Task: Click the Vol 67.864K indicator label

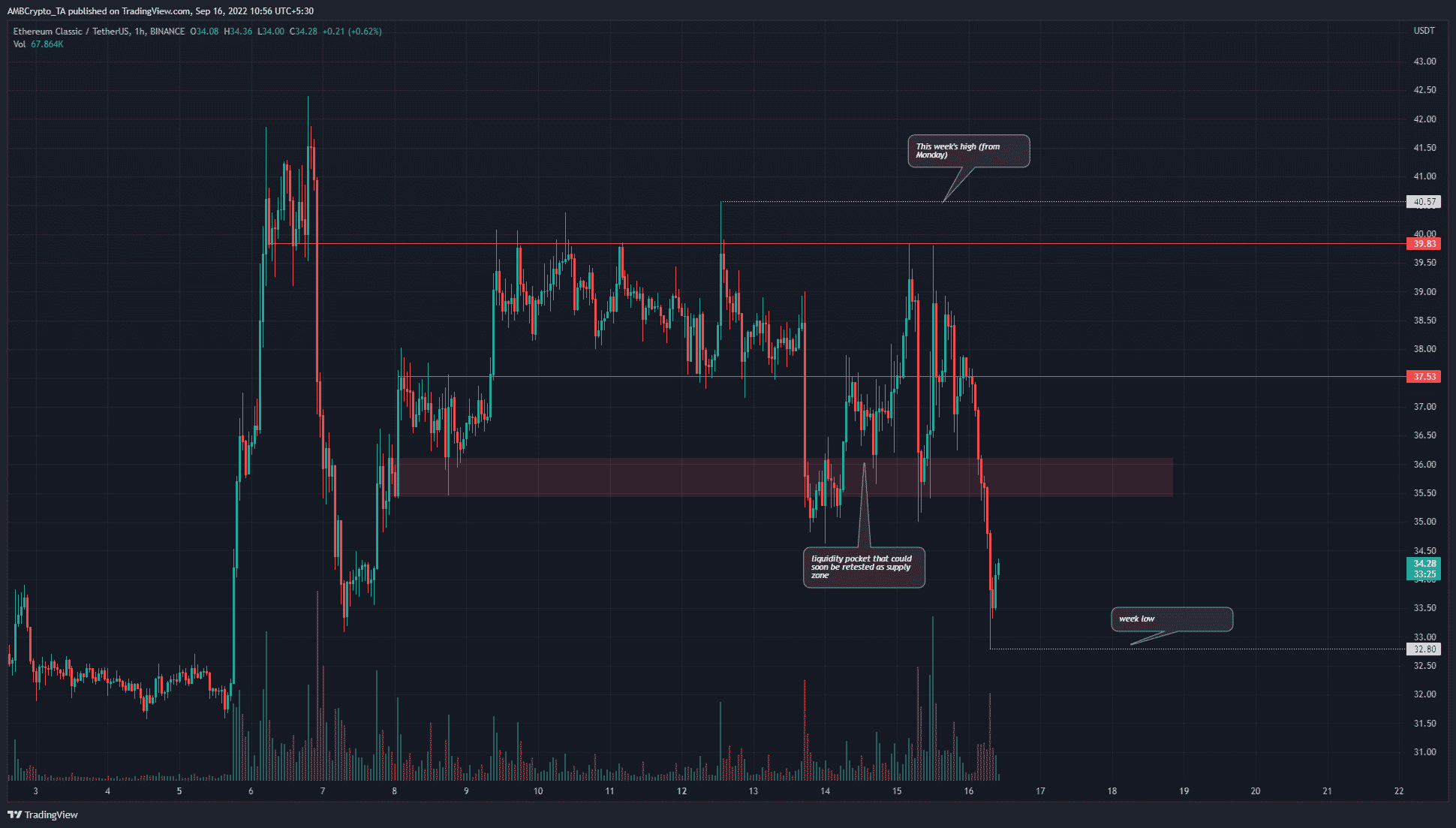Action: click(x=38, y=44)
